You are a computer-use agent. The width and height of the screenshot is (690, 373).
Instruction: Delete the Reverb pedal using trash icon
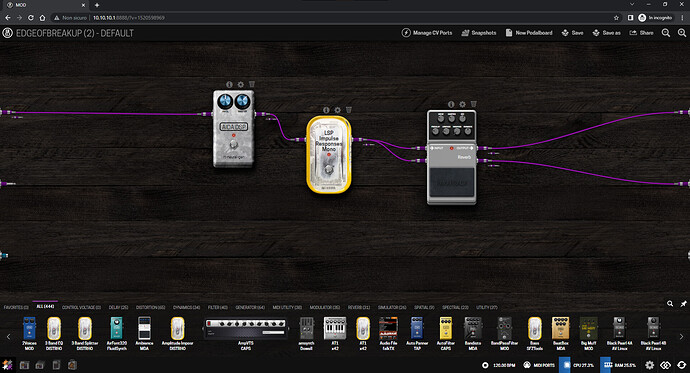point(473,104)
